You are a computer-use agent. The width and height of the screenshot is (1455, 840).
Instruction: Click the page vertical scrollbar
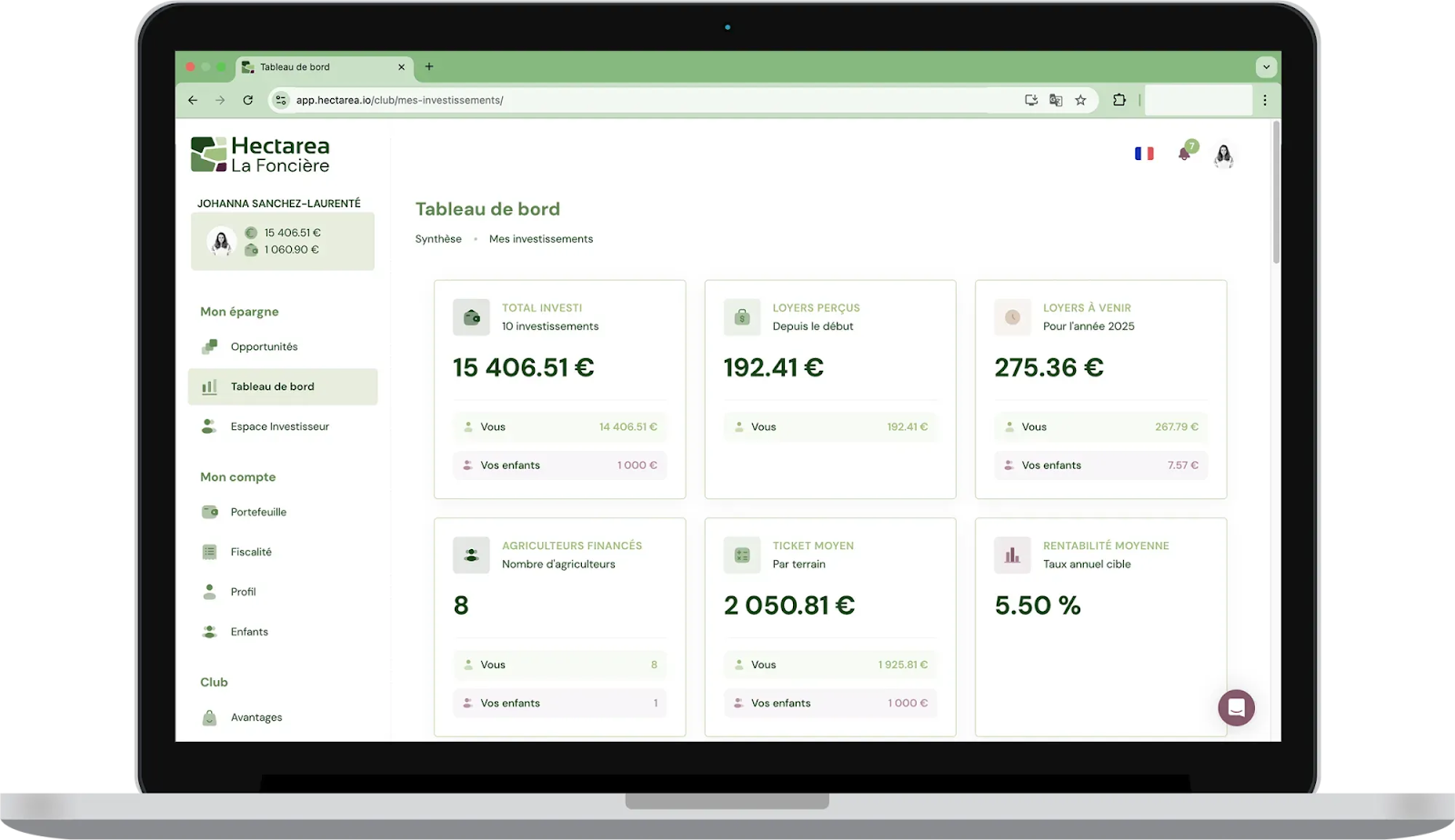point(1276,193)
